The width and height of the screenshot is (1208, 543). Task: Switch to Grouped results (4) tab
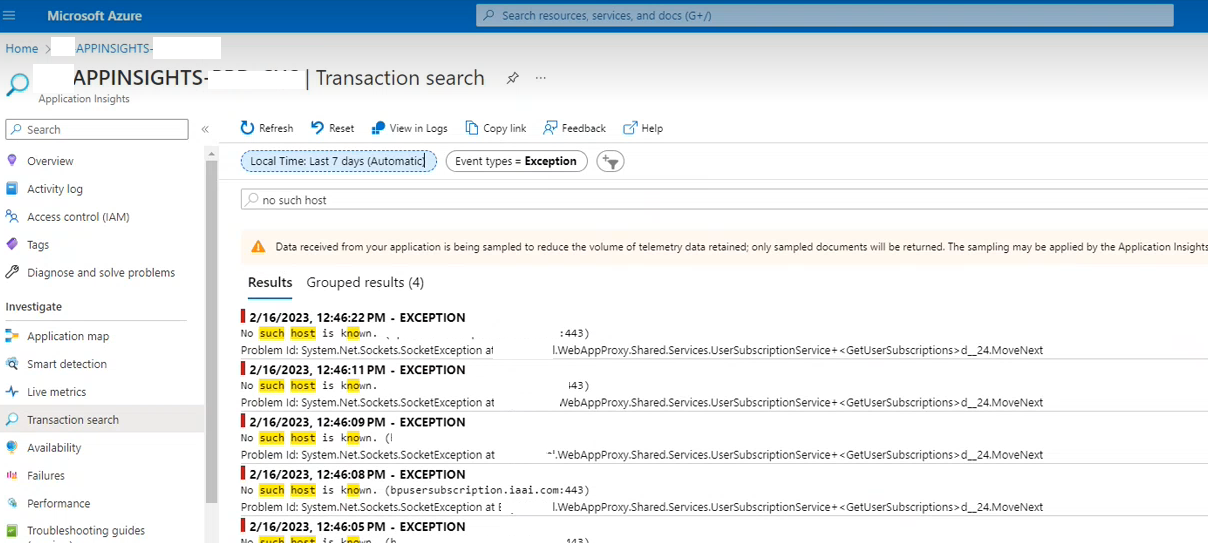tap(365, 283)
